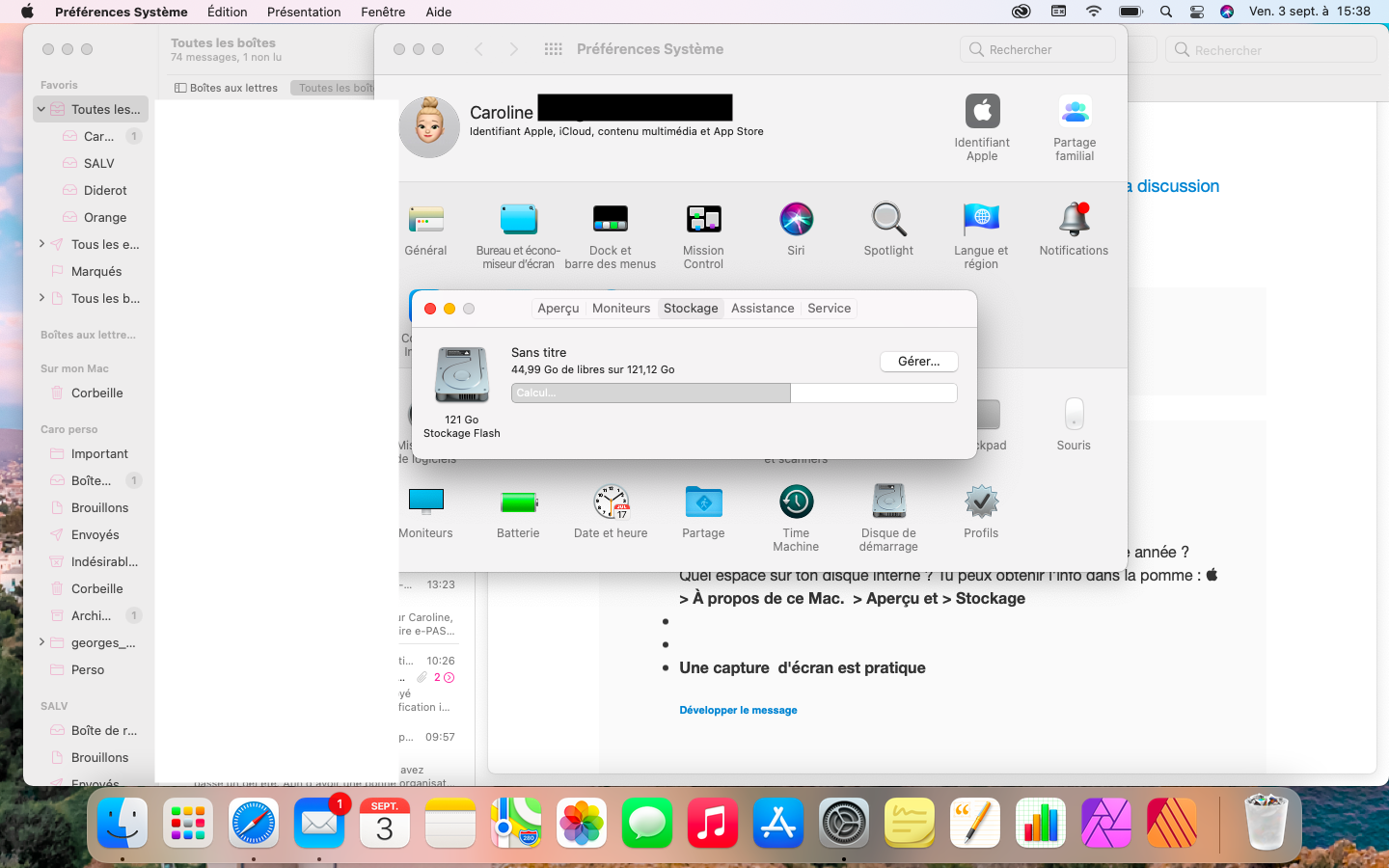This screenshot has width=1389, height=868.
Task: Open Spotlight search in menu bar
Action: click(x=1166, y=12)
